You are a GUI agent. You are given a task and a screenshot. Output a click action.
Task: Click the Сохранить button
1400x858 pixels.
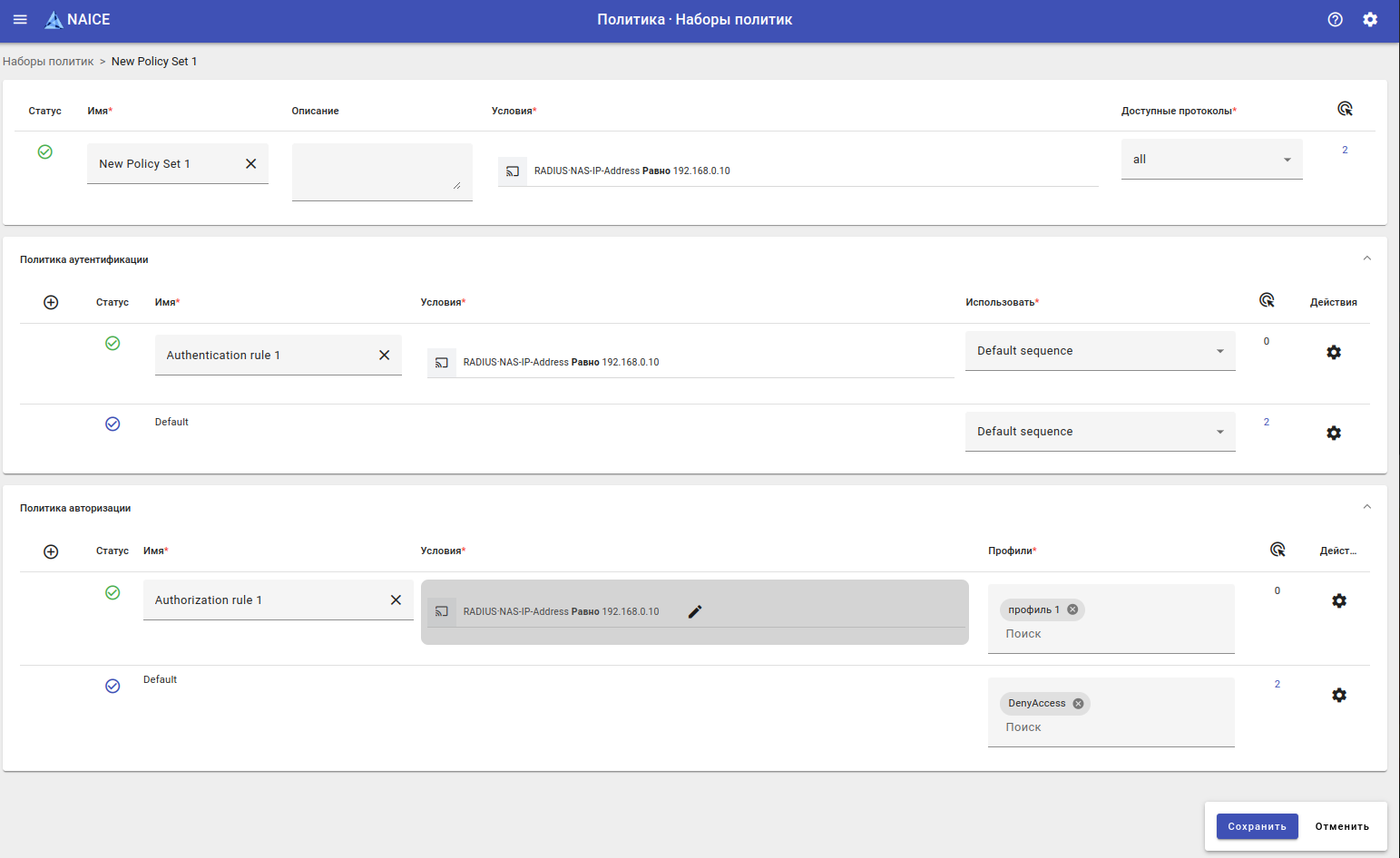[1257, 826]
